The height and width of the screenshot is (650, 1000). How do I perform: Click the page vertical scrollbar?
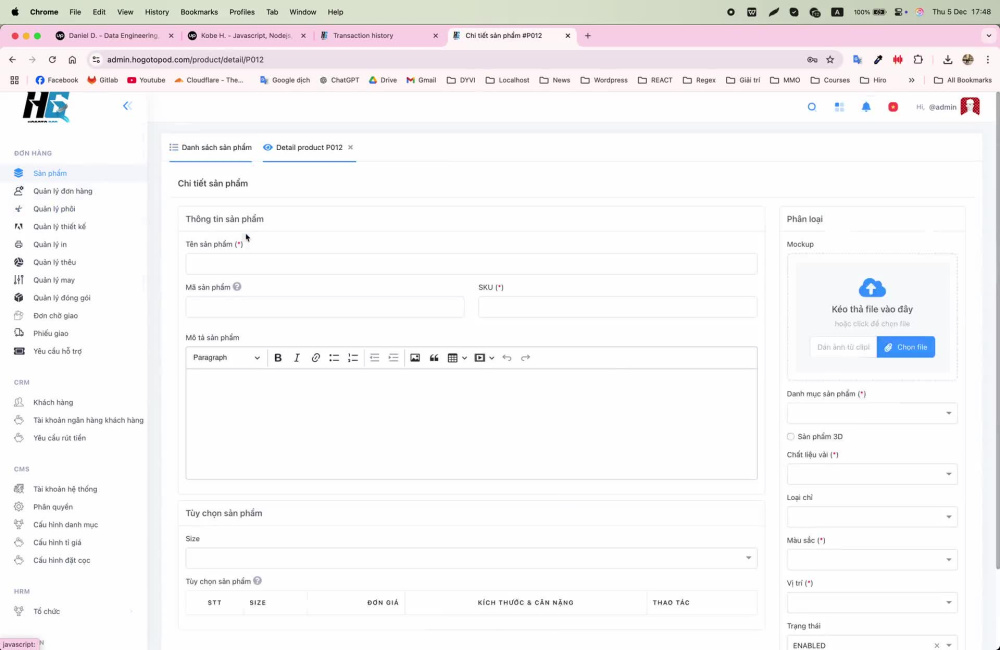[x=997, y=332]
